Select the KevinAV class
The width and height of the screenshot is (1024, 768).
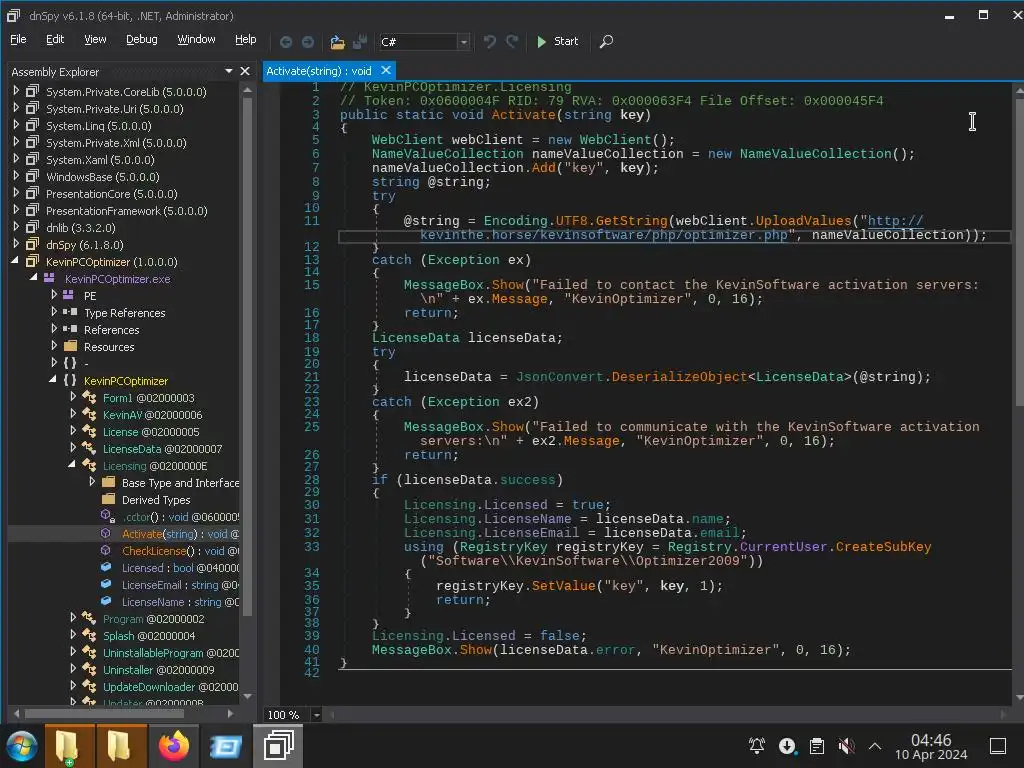click(x=152, y=415)
